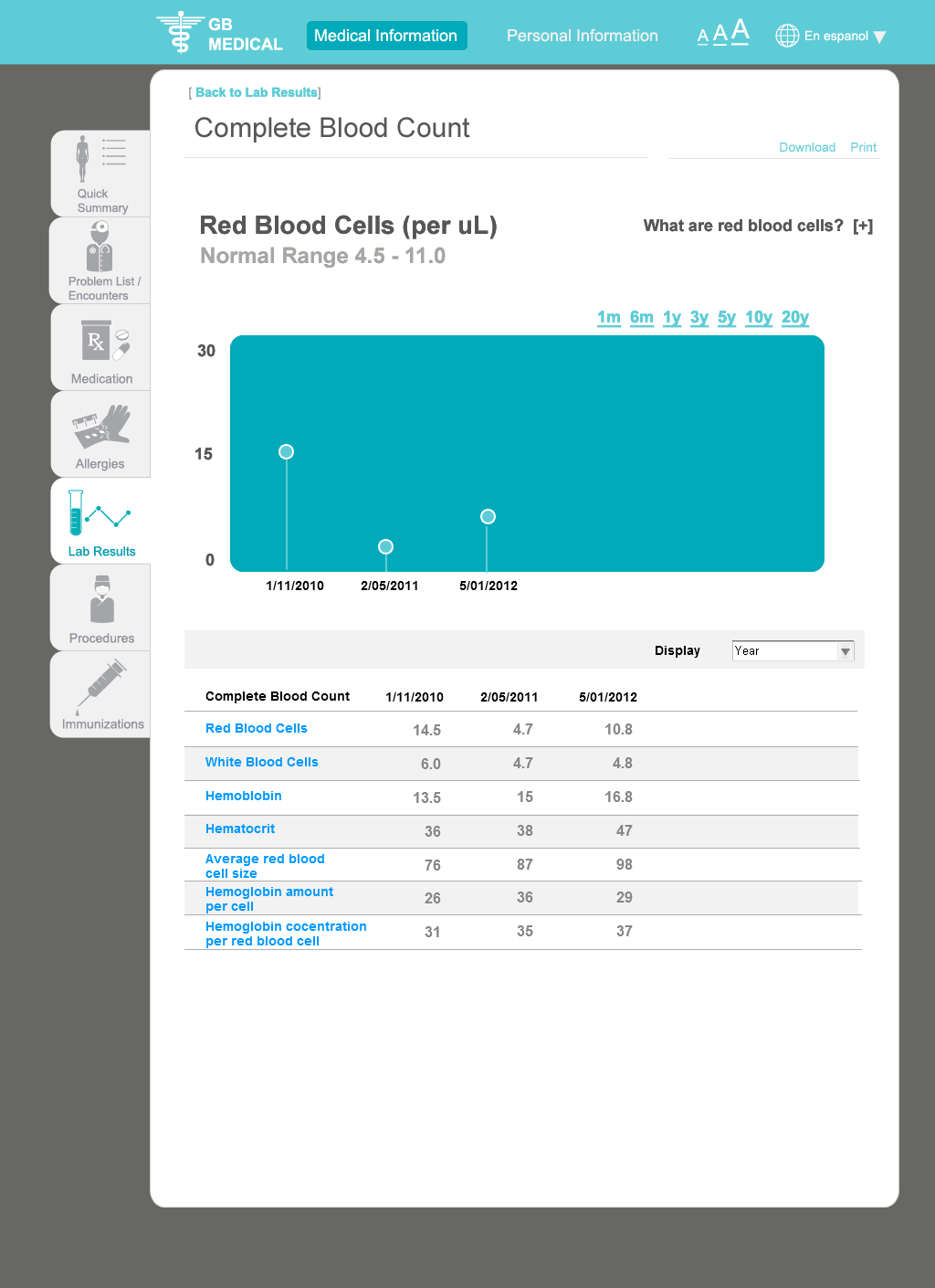The width and height of the screenshot is (935, 1288).
Task: Set chart range to 1m
Action: 609,317
